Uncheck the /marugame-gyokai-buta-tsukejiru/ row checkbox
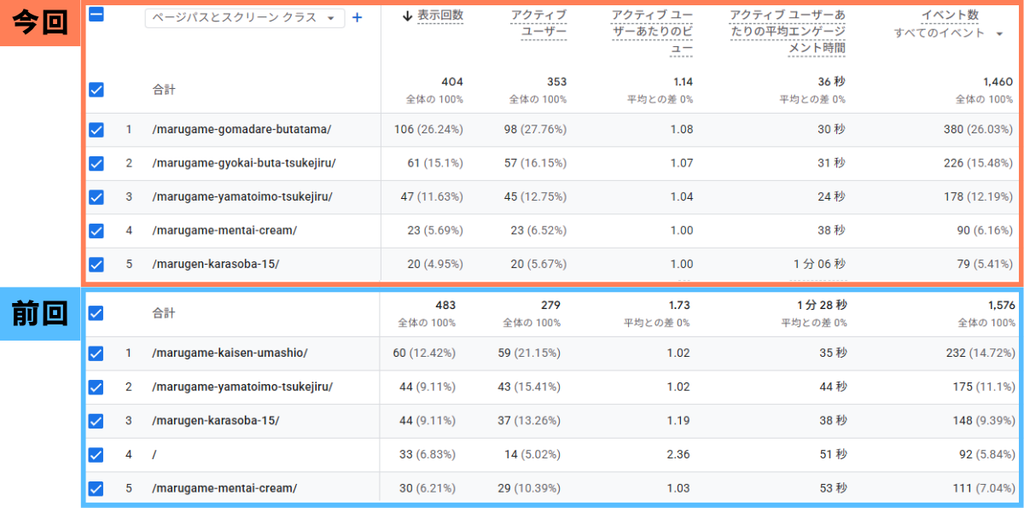Image resolution: width=1024 pixels, height=508 pixels. coord(96,163)
